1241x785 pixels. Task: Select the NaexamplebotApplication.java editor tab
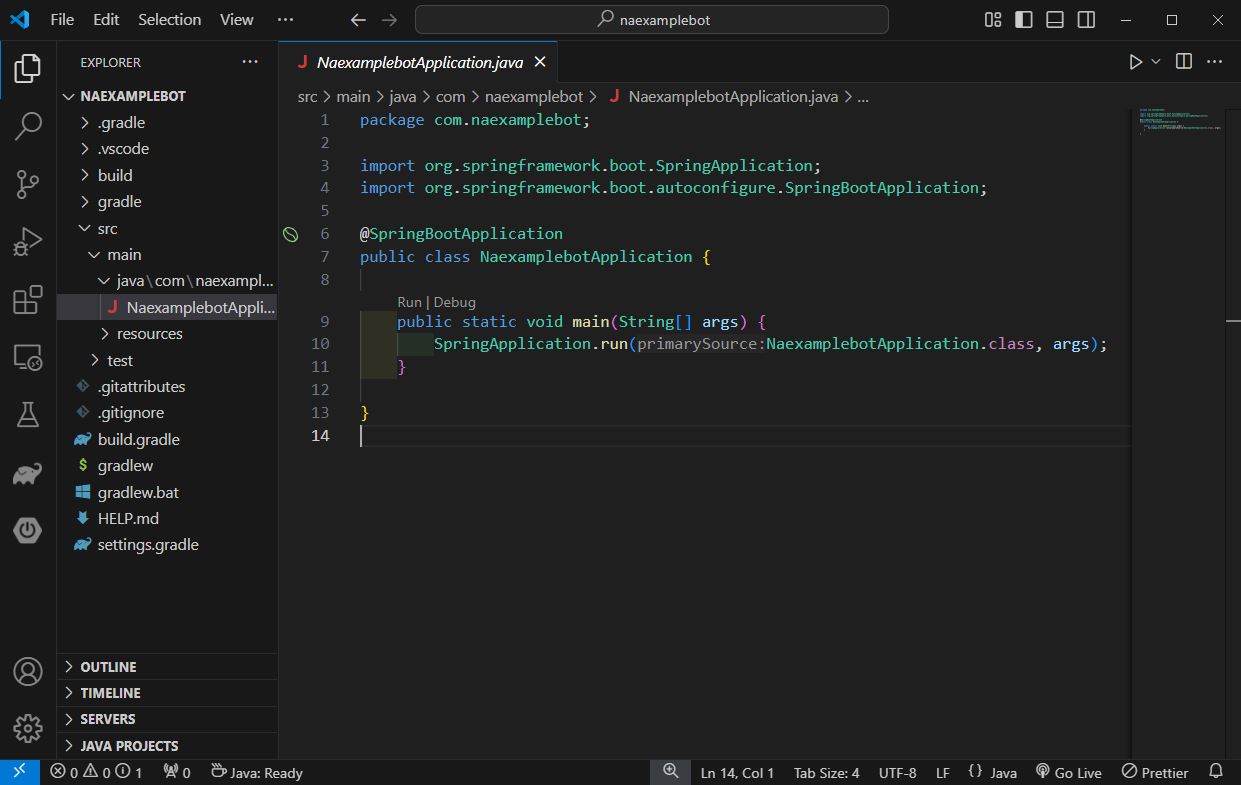(x=419, y=62)
